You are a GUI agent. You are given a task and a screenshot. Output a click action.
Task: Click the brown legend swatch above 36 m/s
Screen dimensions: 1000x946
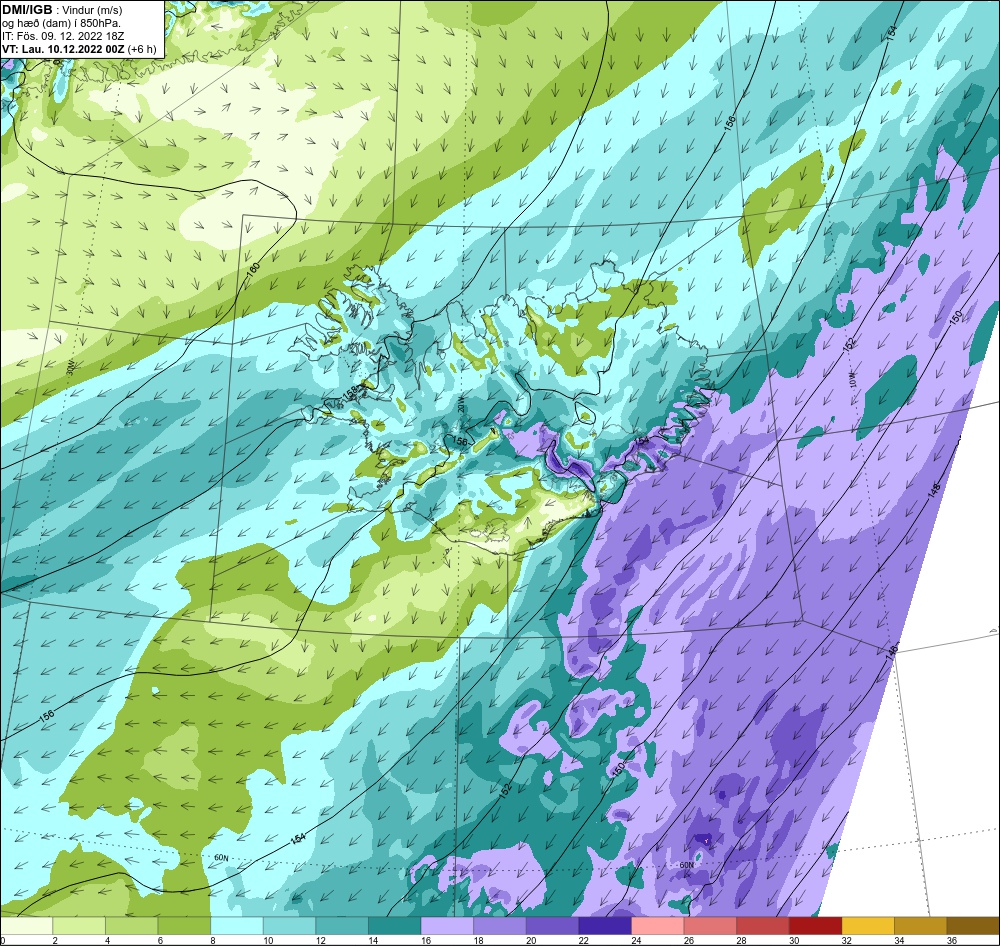tap(973, 926)
